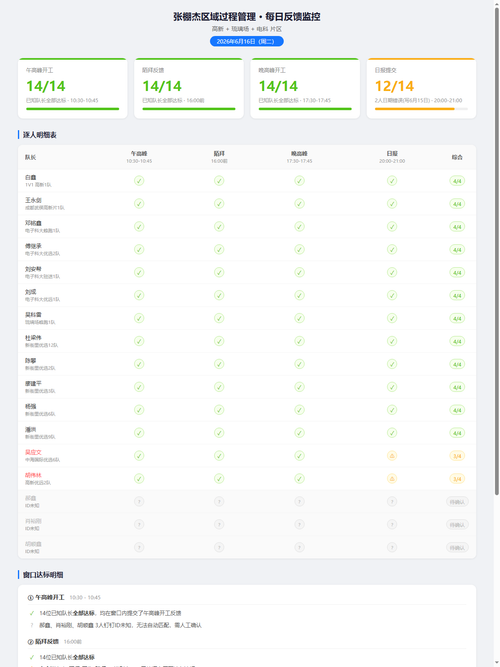
Task: Click 刘安帮's 日报 check icon
Action: pyautogui.click(x=392, y=272)
